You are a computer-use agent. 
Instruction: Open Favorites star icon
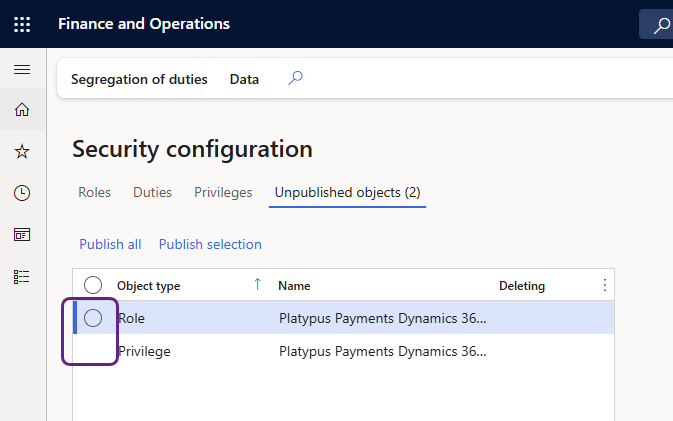pos(22,151)
